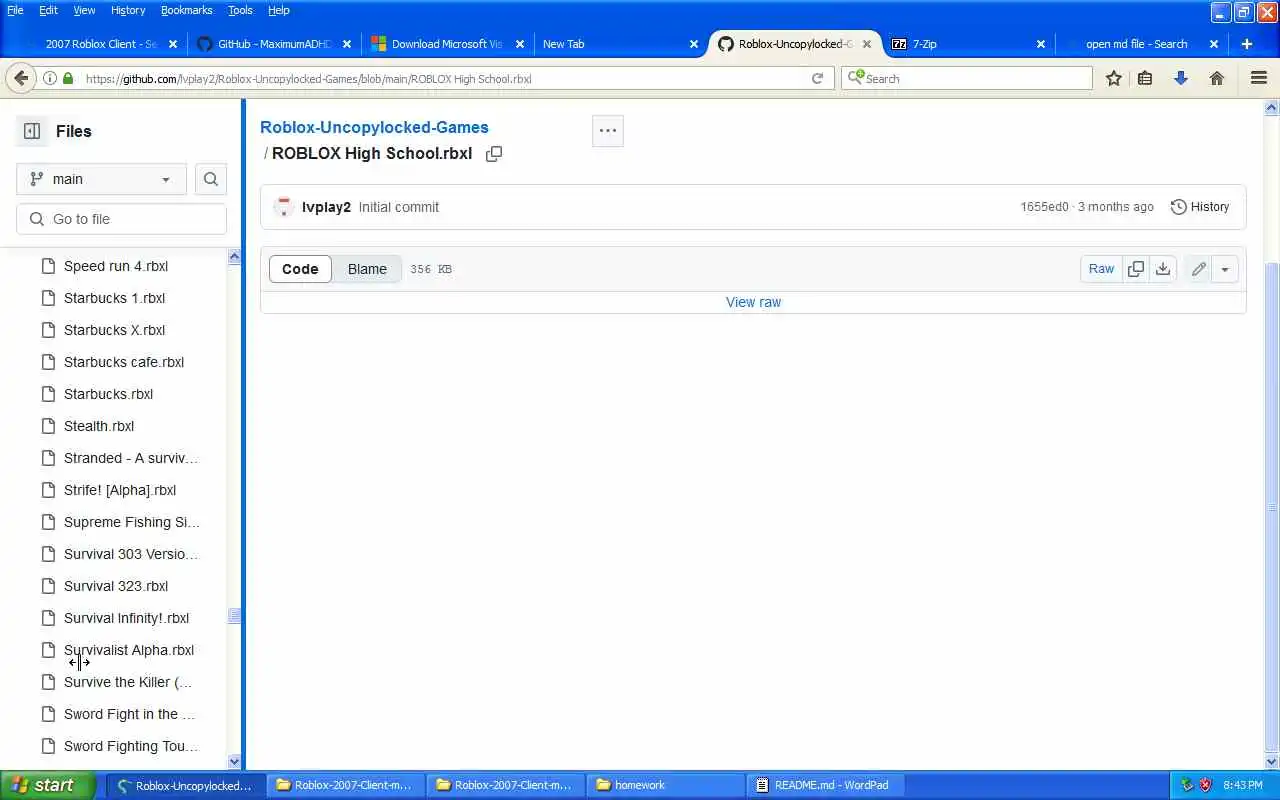Open commit 1655ed0 link
The image size is (1280, 800).
click(x=1044, y=207)
